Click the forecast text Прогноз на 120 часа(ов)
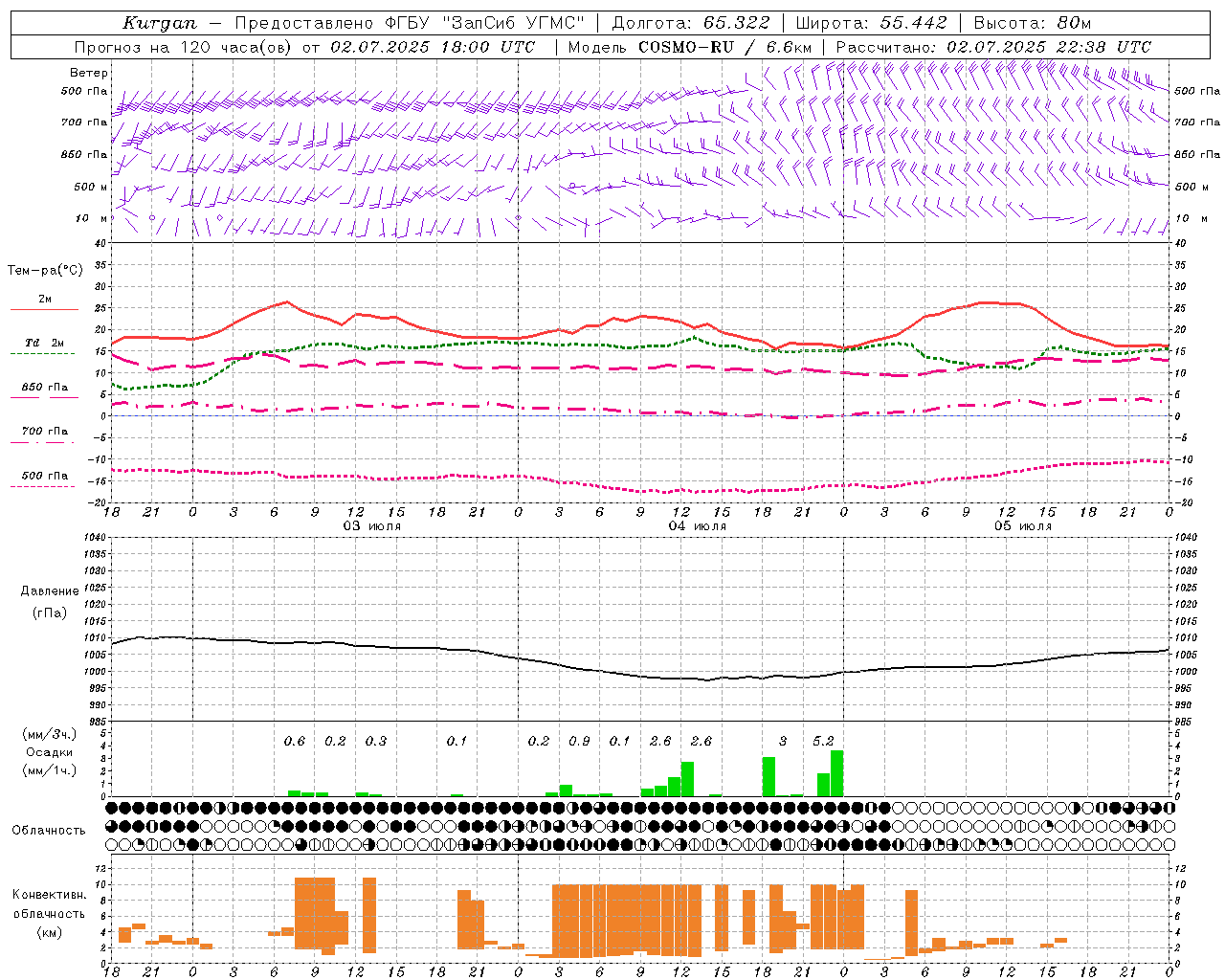The height and width of the screenshot is (980, 1225). (x=185, y=47)
